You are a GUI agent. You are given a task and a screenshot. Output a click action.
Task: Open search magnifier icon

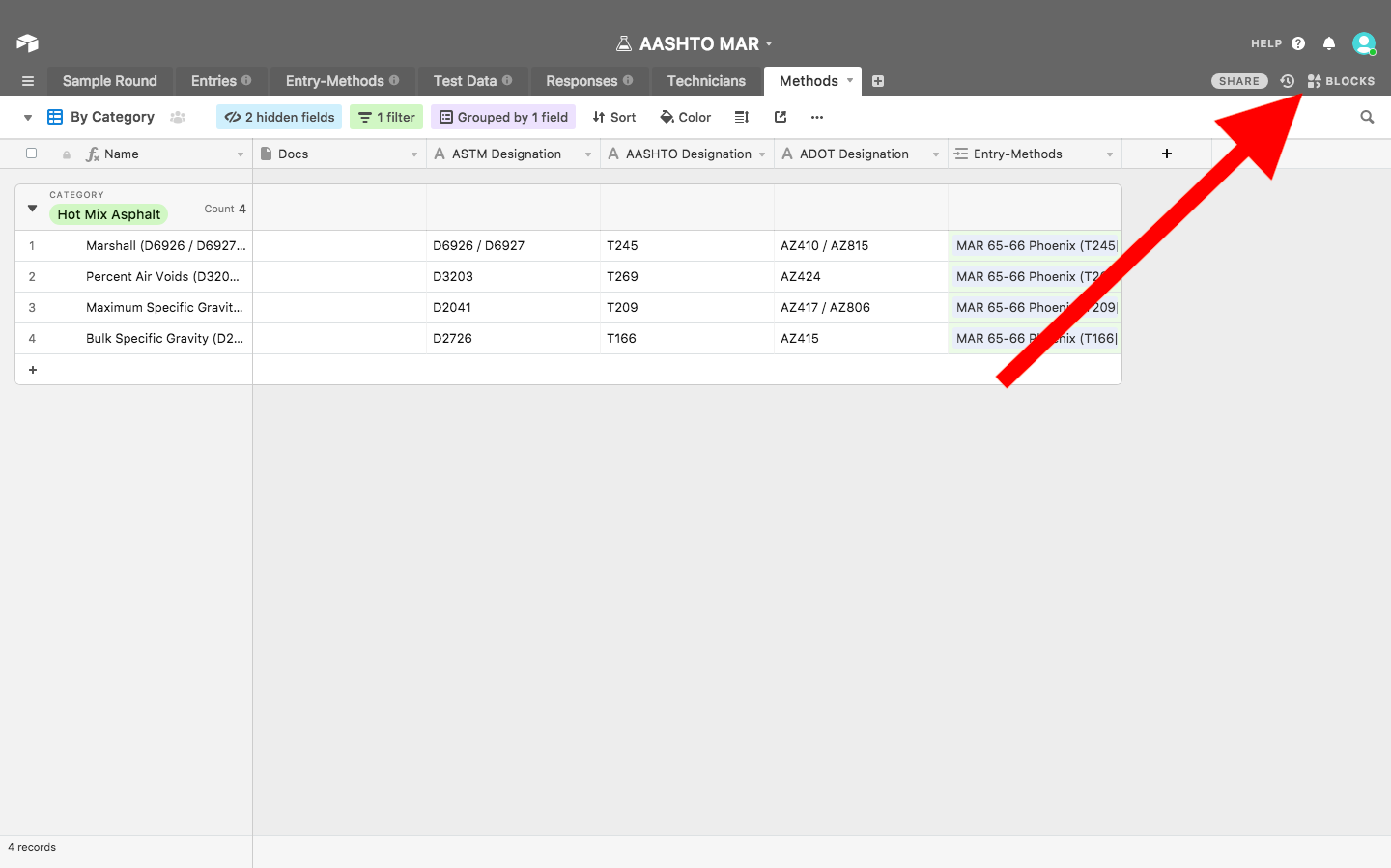[1367, 117]
